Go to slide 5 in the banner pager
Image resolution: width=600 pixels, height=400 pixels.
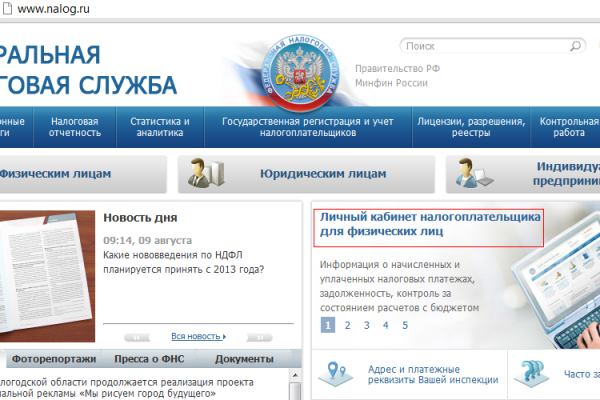point(405,325)
